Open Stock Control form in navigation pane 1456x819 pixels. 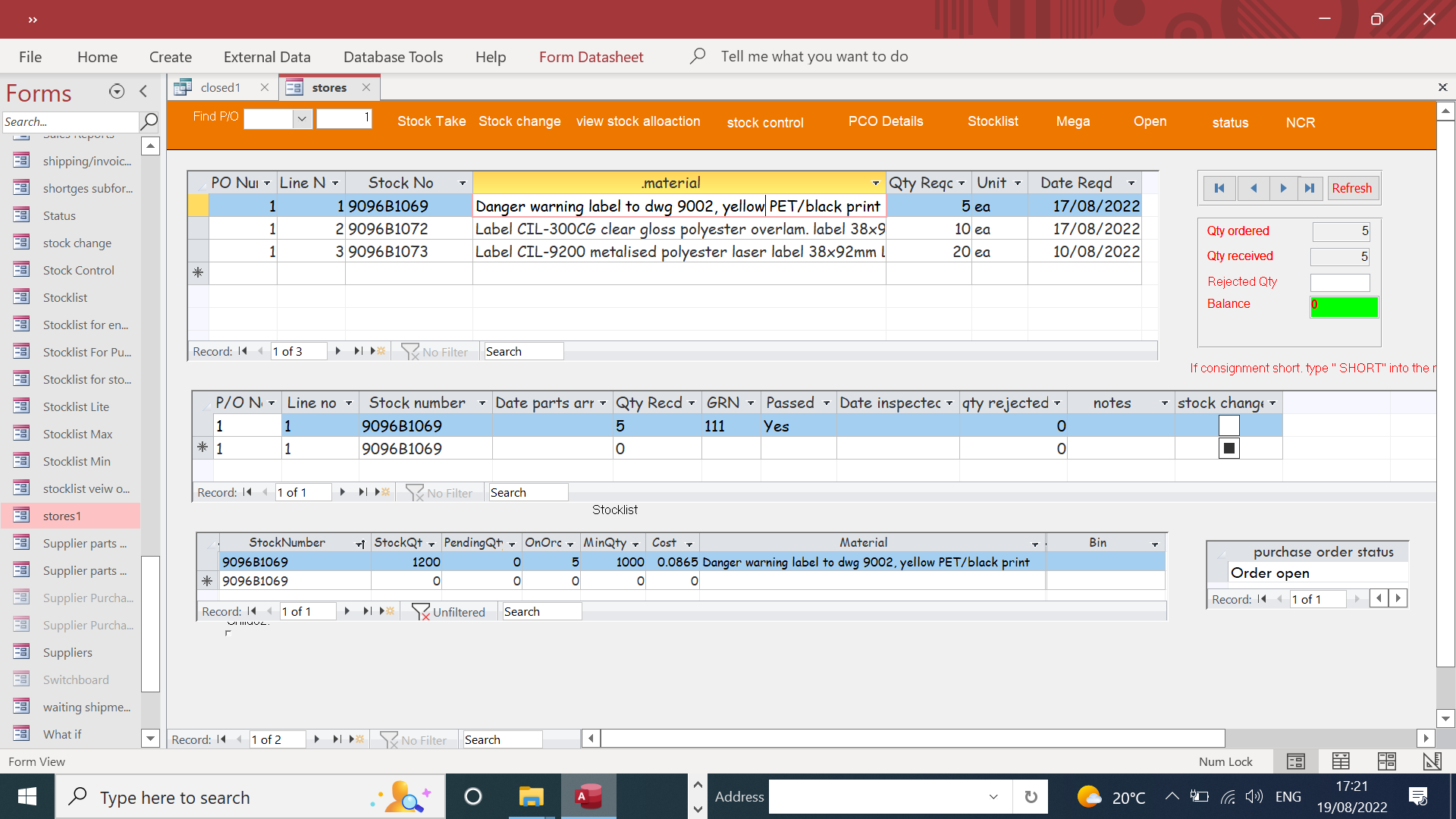click(78, 270)
